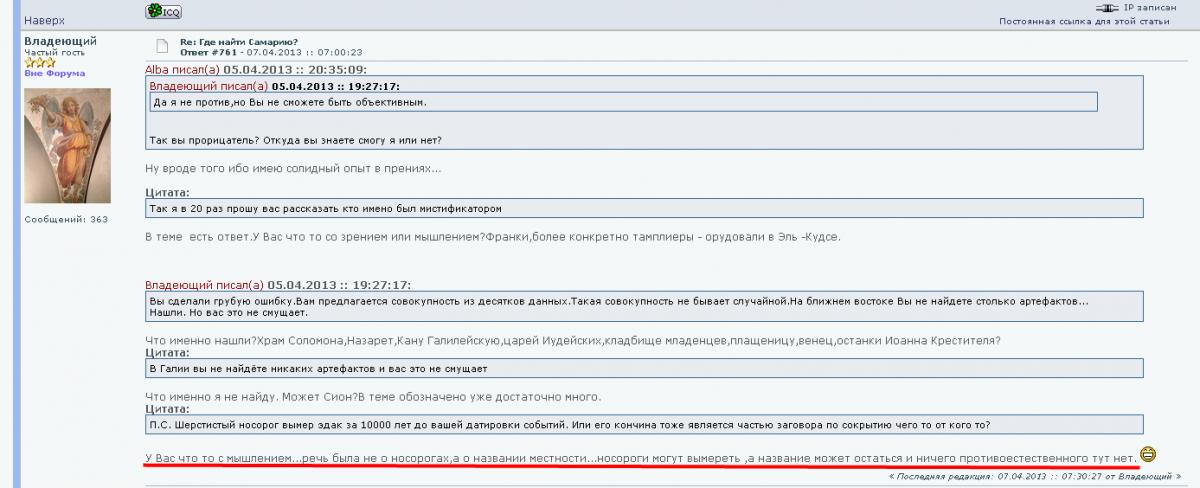
Task: Open the angel avatar image
Action: [x=67, y=145]
